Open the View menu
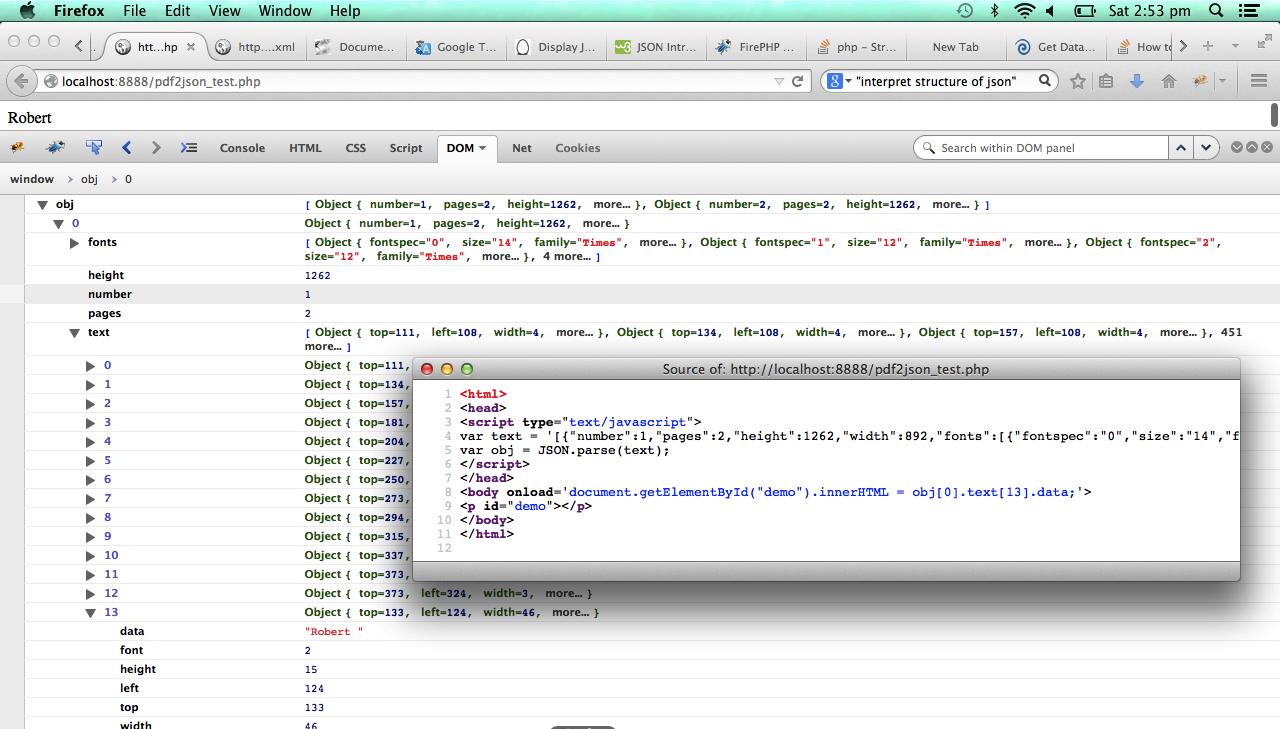Image resolution: width=1280 pixels, height=729 pixels. coord(224,11)
